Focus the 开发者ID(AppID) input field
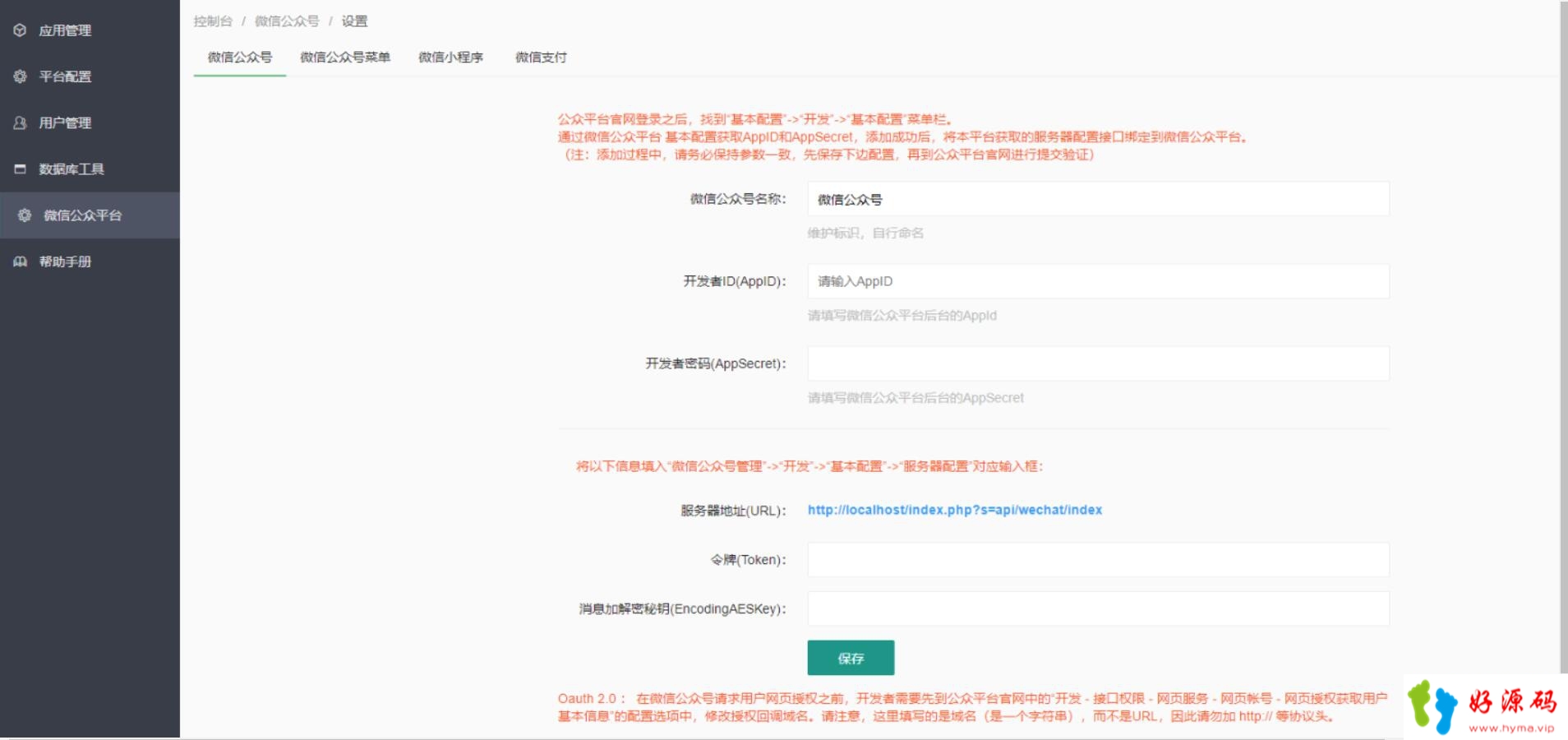The width and height of the screenshot is (1568, 740). [x=1098, y=281]
